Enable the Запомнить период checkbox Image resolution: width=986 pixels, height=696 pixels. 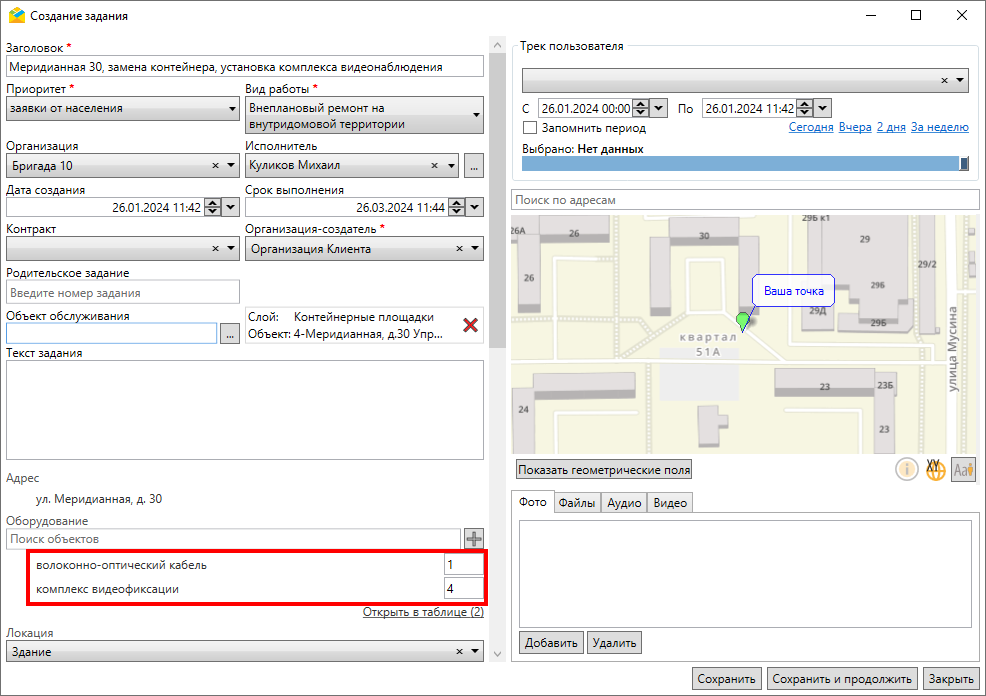tap(530, 128)
